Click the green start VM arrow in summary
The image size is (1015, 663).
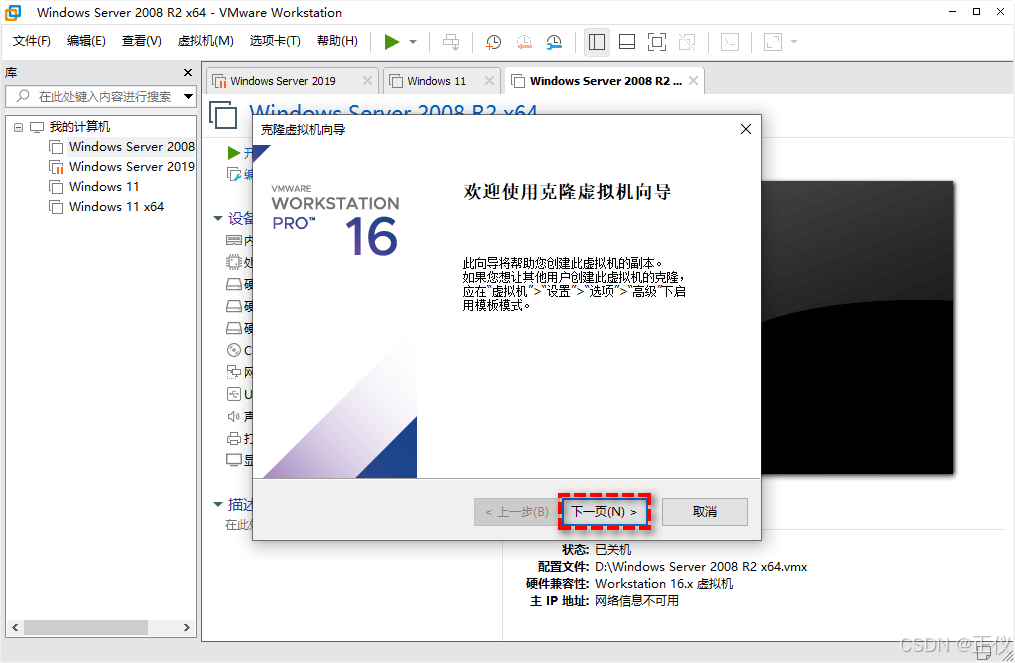pos(234,153)
